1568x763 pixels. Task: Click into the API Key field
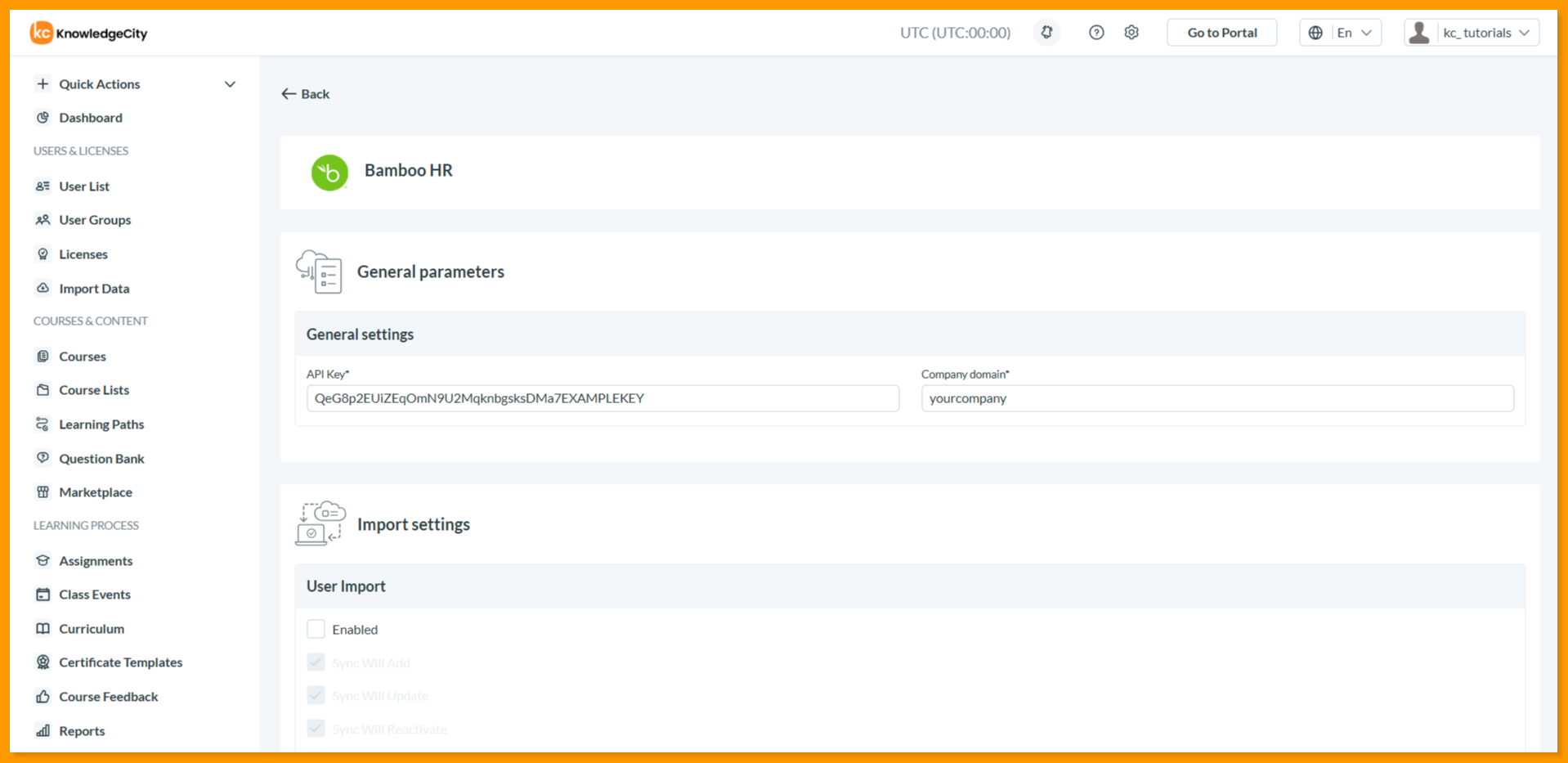point(603,398)
